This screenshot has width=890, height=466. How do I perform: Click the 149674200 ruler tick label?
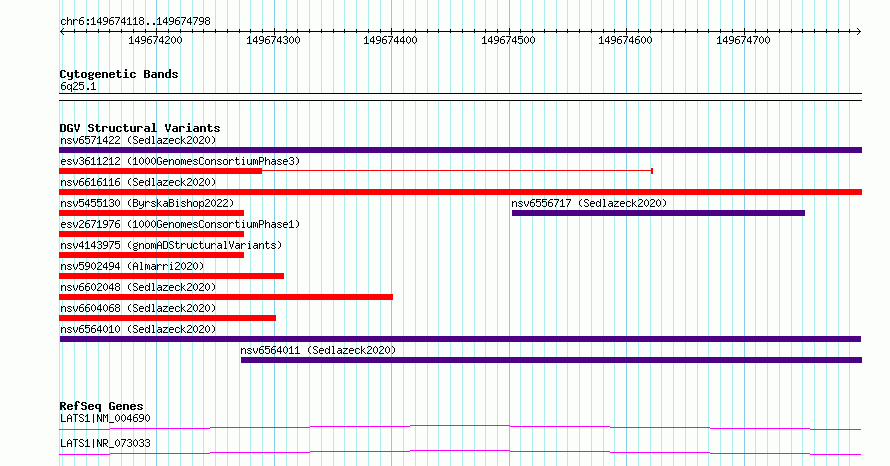click(155, 40)
